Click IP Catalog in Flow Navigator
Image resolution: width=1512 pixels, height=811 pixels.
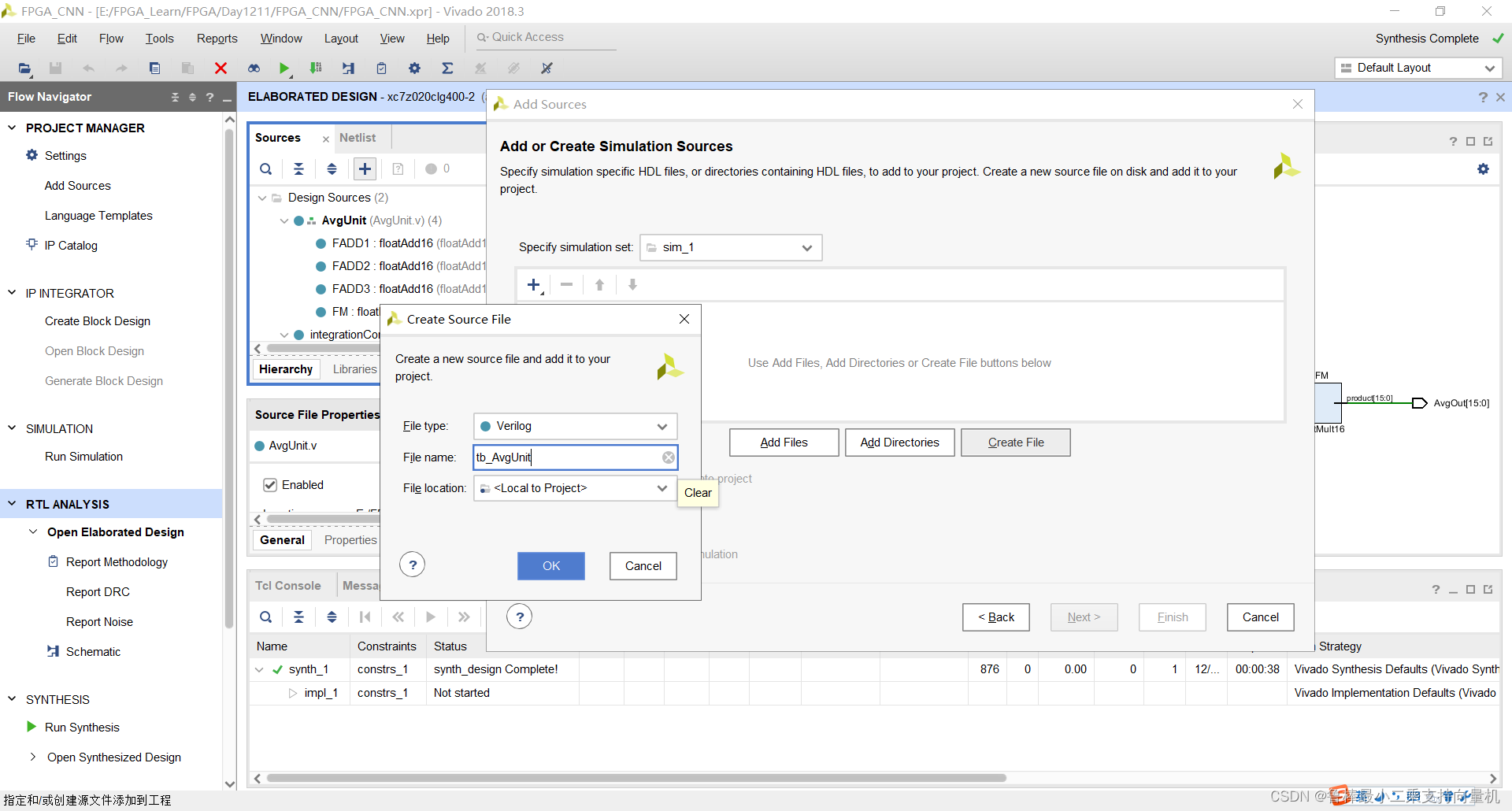(71, 246)
